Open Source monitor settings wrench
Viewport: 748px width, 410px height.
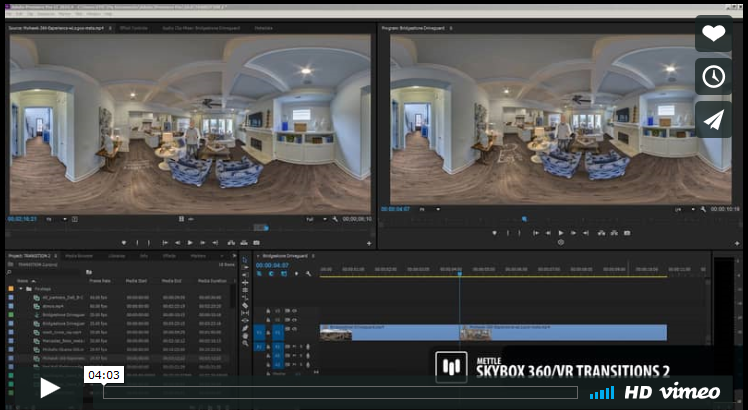pos(335,219)
